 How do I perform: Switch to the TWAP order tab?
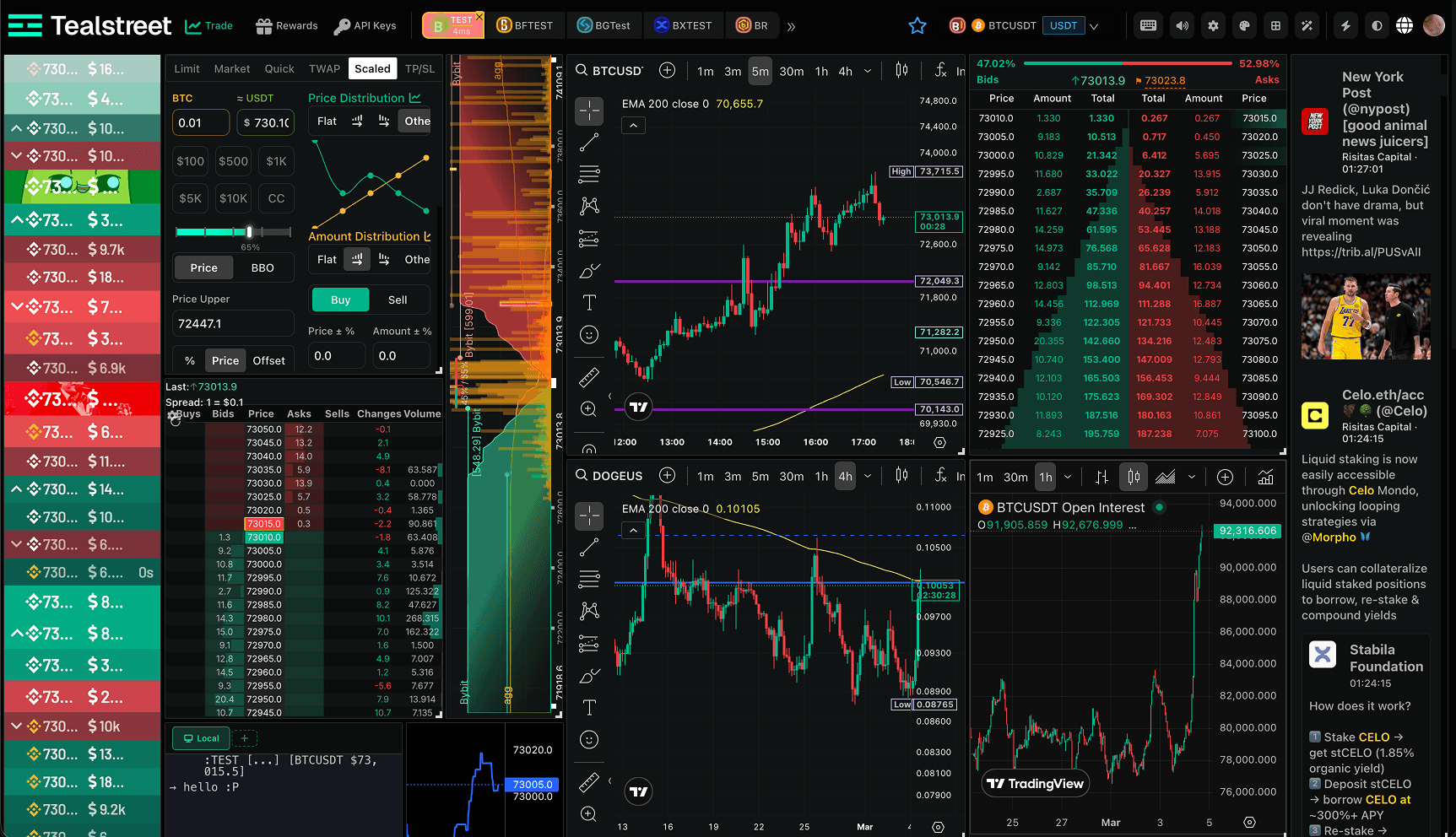pyautogui.click(x=324, y=68)
